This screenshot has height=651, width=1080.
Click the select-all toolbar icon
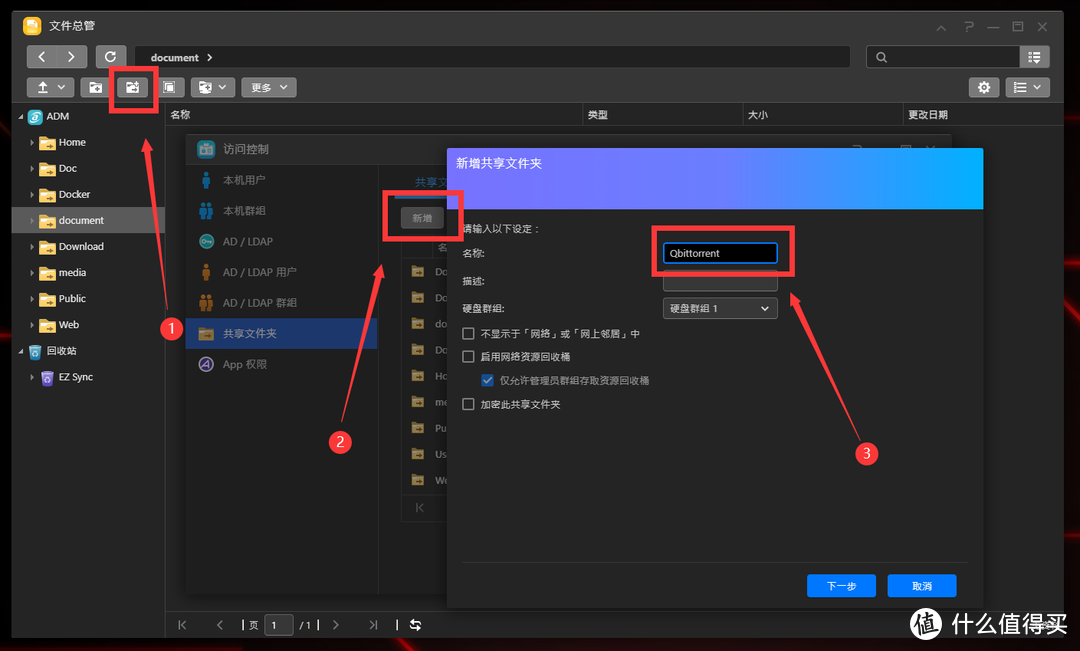[x=169, y=87]
